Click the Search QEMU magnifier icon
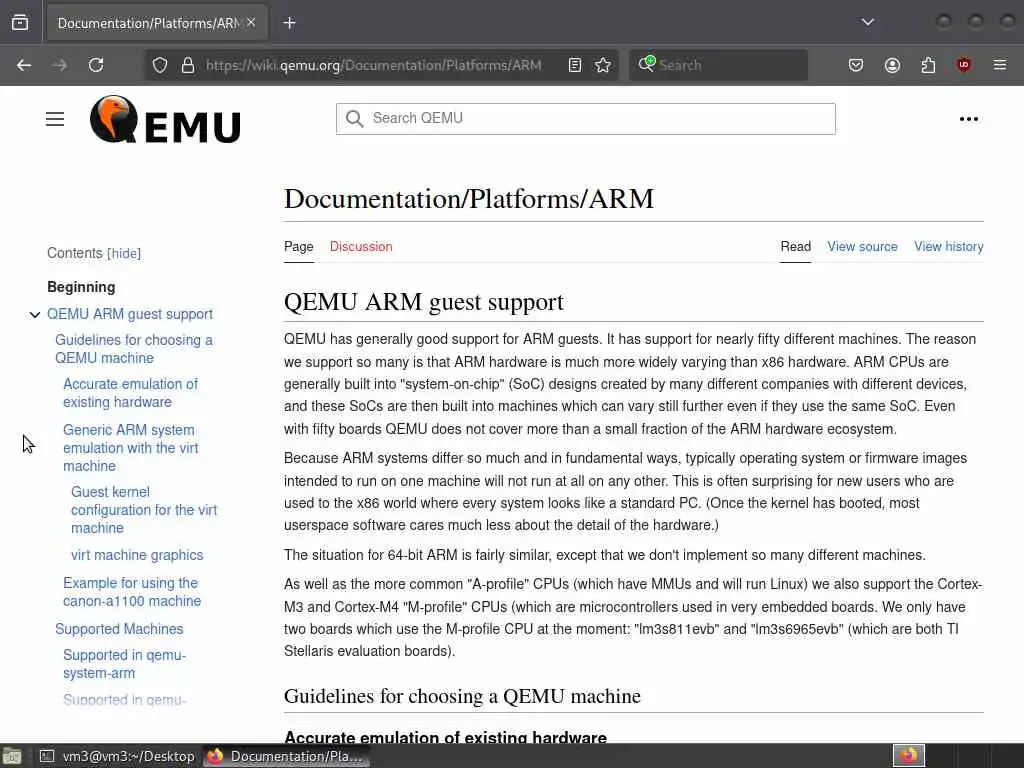Screen dimensions: 1024x768 tap(355, 119)
